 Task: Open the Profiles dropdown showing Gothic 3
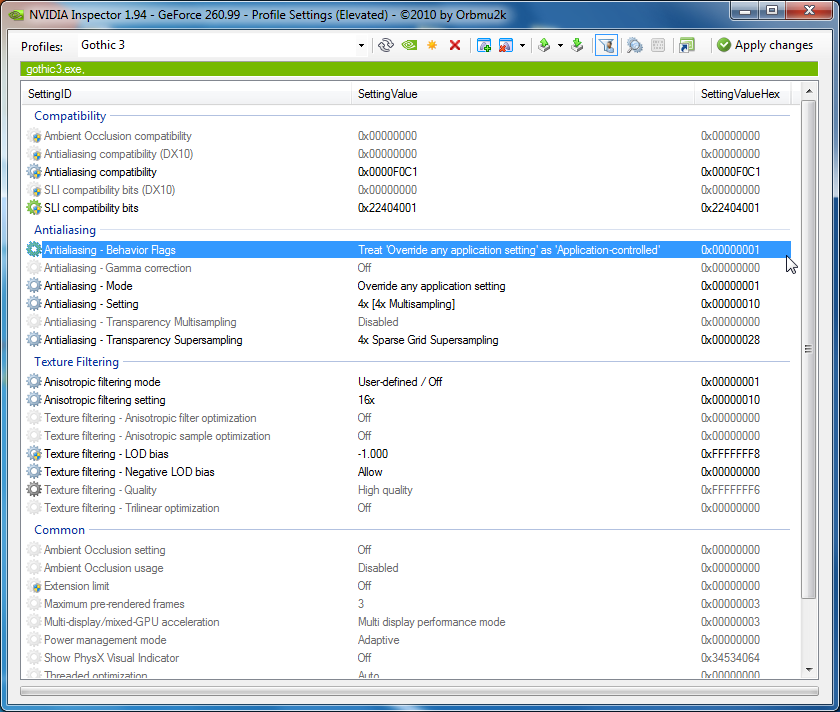click(x=222, y=45)
